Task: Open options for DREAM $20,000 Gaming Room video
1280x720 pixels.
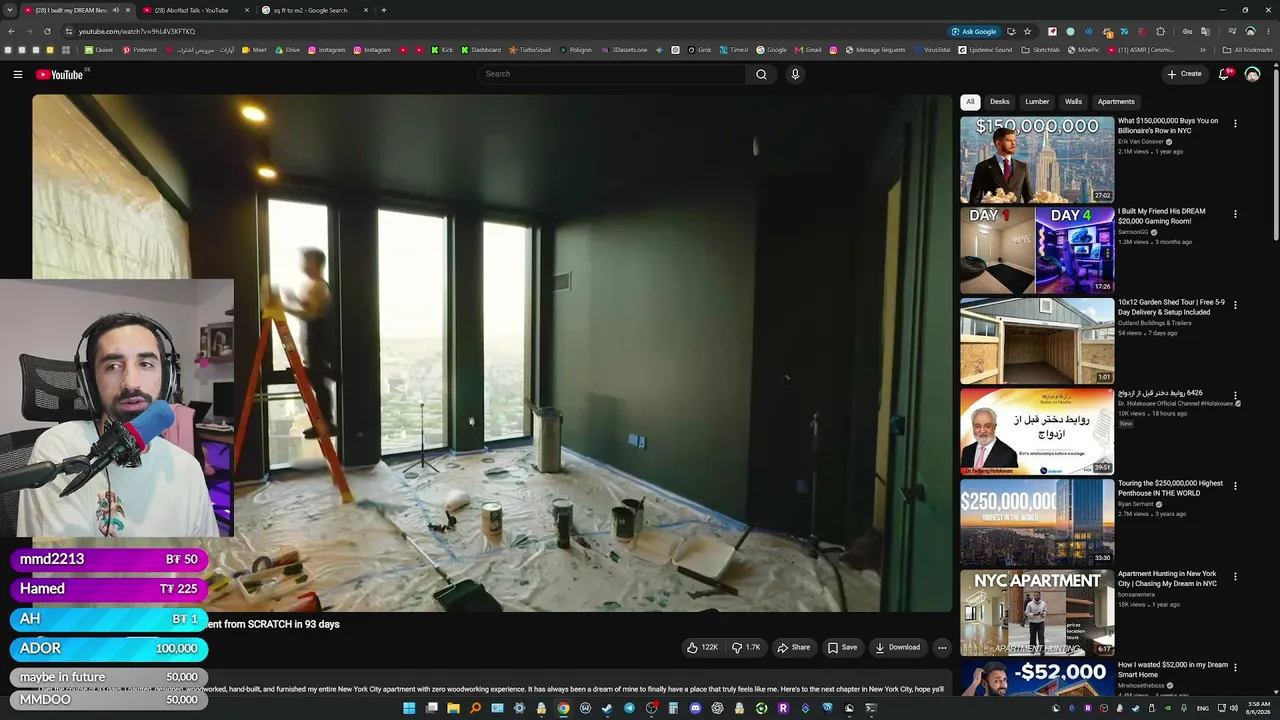Action: tap(1235, 214)
